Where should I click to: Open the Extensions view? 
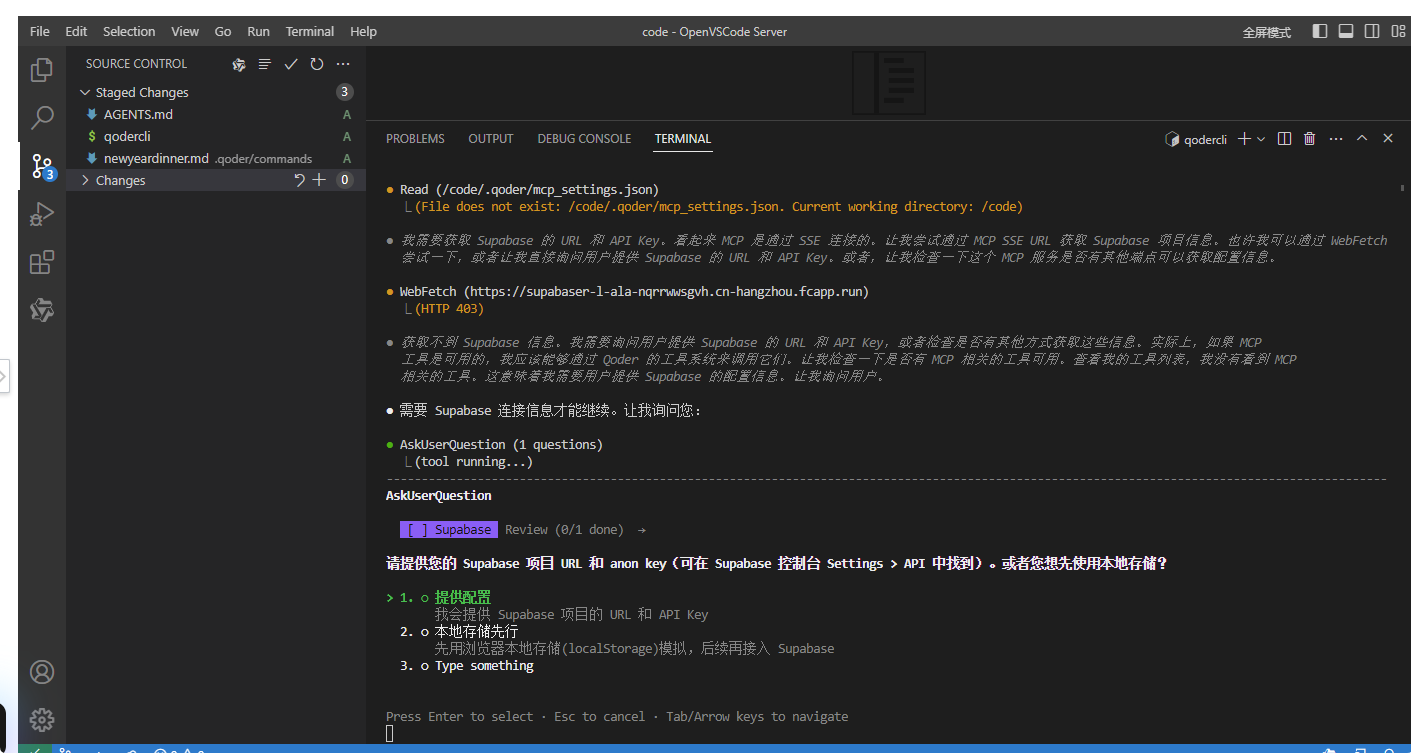(41, 262)
